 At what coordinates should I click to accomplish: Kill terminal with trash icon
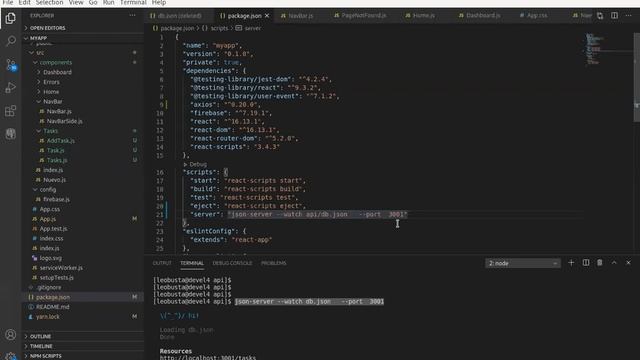tap(600, 263)
